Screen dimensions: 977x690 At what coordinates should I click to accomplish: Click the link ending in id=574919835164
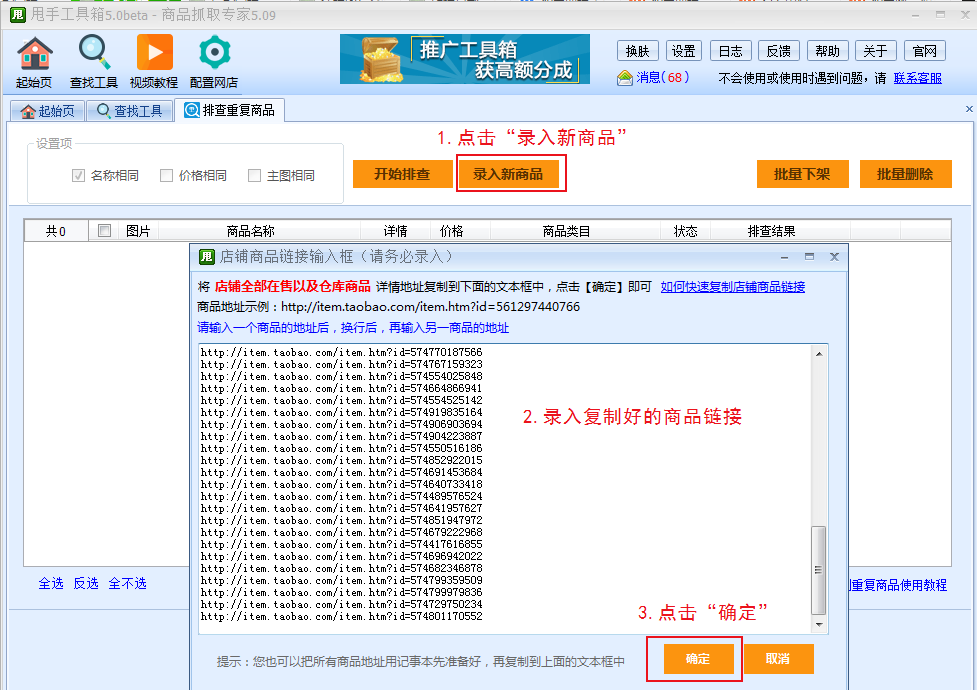click(341, 412)
